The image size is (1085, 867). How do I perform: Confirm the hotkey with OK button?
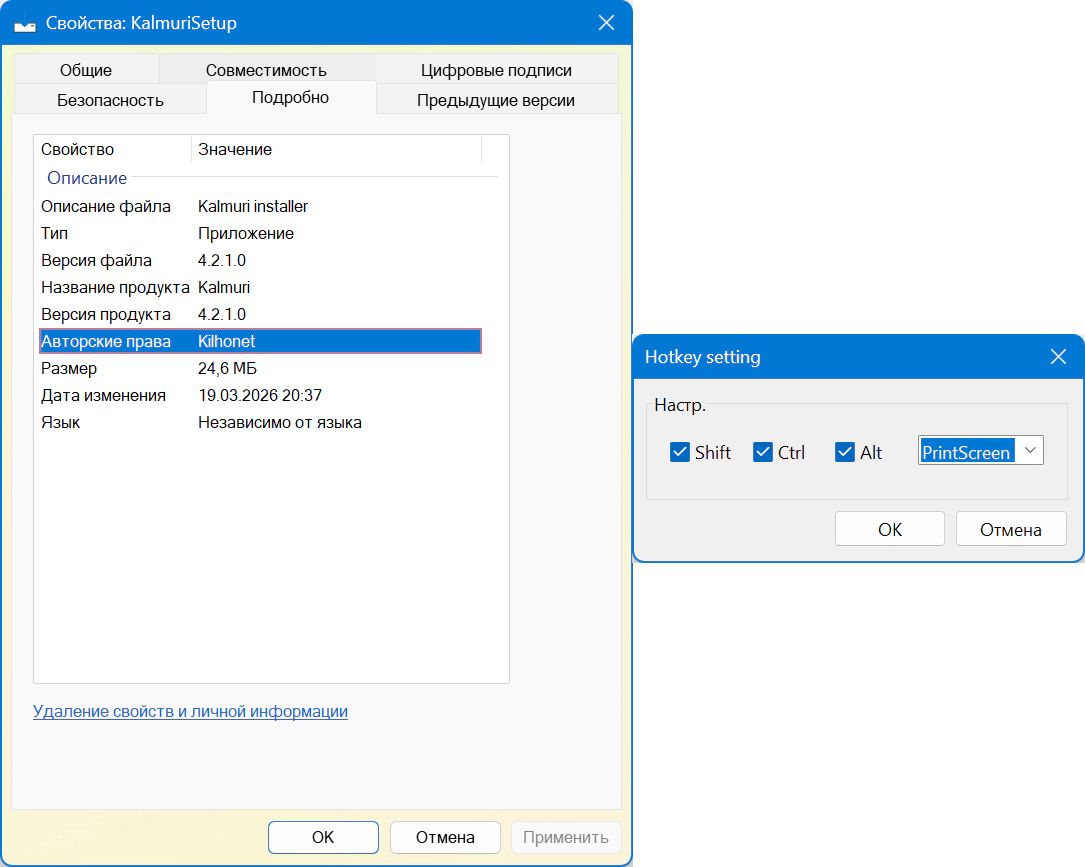coord(889,530)
